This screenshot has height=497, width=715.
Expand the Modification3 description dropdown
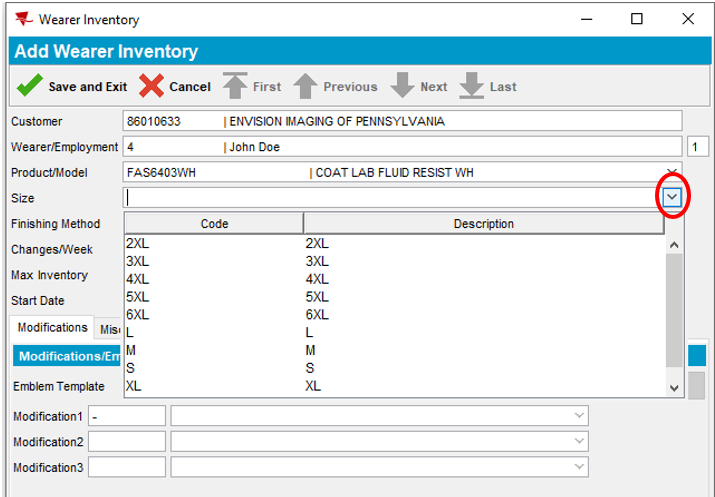point(579,467)
